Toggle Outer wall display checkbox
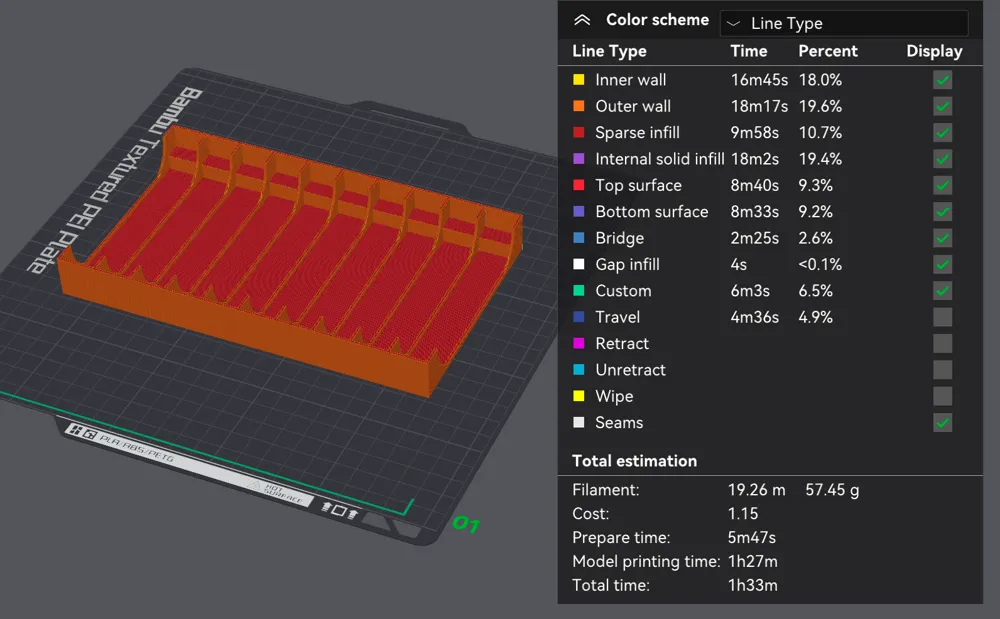1000x619 pixels. pos(943,106)
